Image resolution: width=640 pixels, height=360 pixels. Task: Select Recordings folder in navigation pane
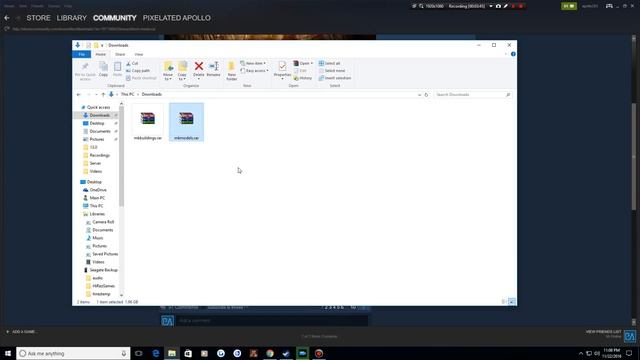99,156
